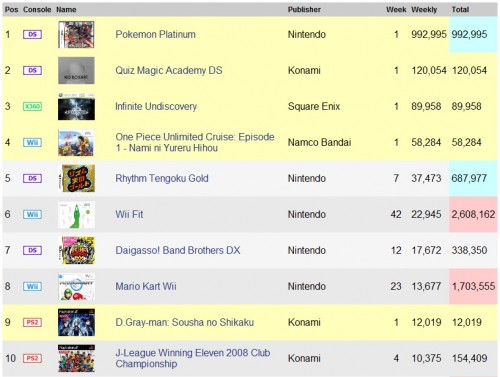Open the Mario Kart Wii cover image
The width and height of the screenshot is (500, 377).
(76, 286)
